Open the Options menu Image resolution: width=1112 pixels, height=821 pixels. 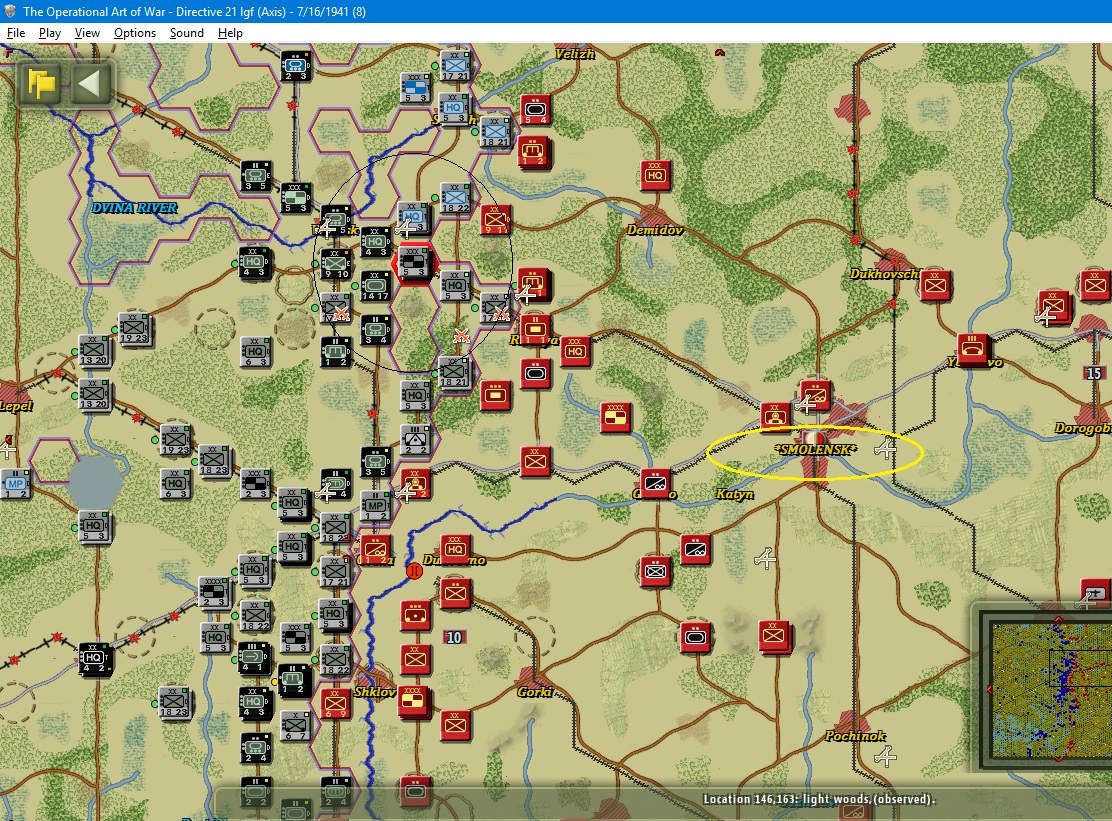(x=135, y=33)
